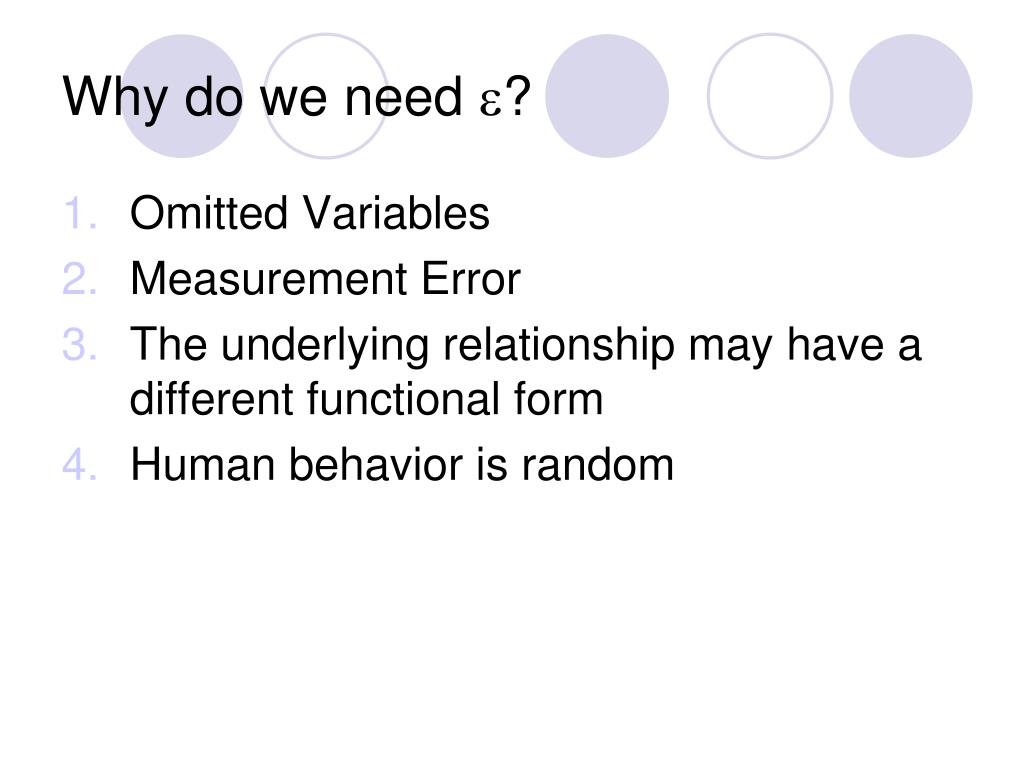Select the epsilon symbol in the title
This screenshot has width=1024, height=768.
[490, 104]
